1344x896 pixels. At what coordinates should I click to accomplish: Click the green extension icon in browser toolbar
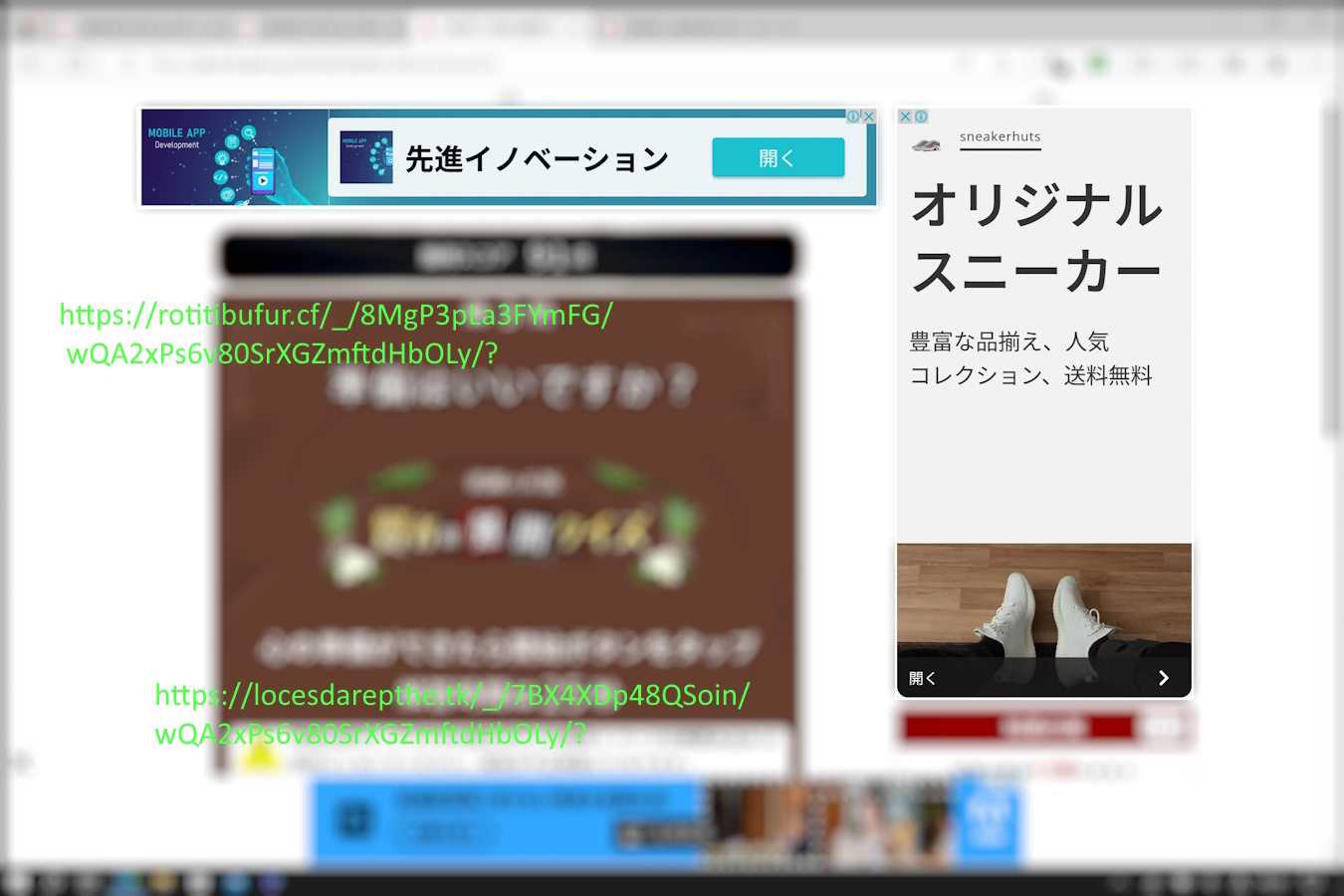[1098, 65]
